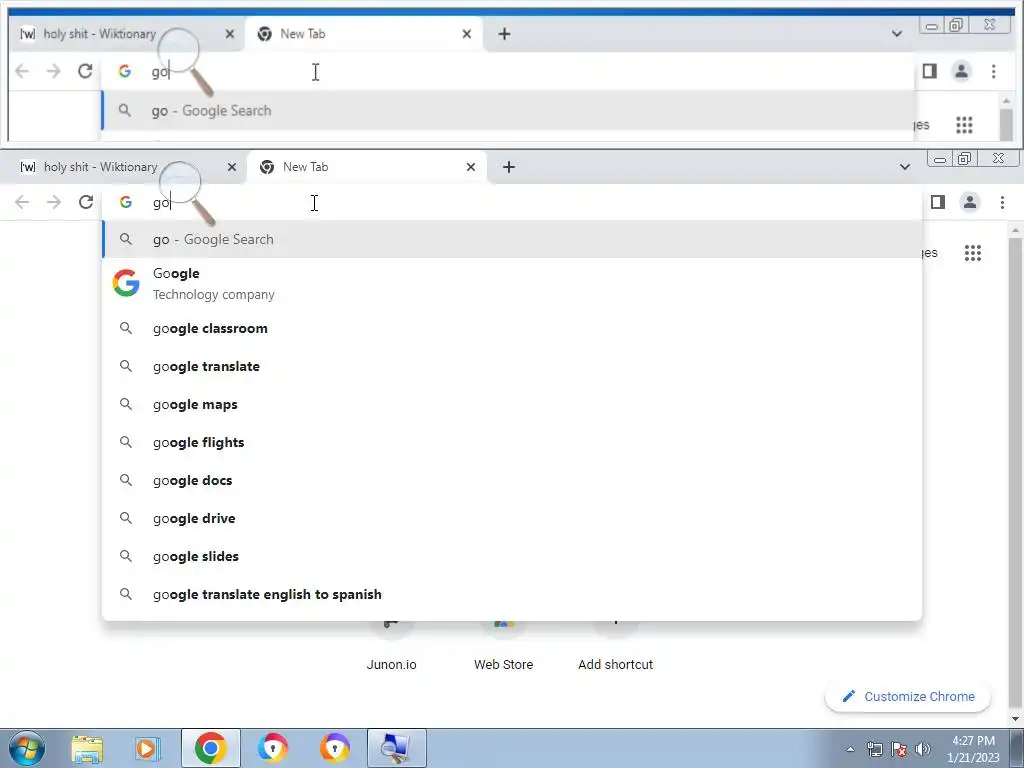Choose 'go - Google Search' suggestion in lower window

512,239
